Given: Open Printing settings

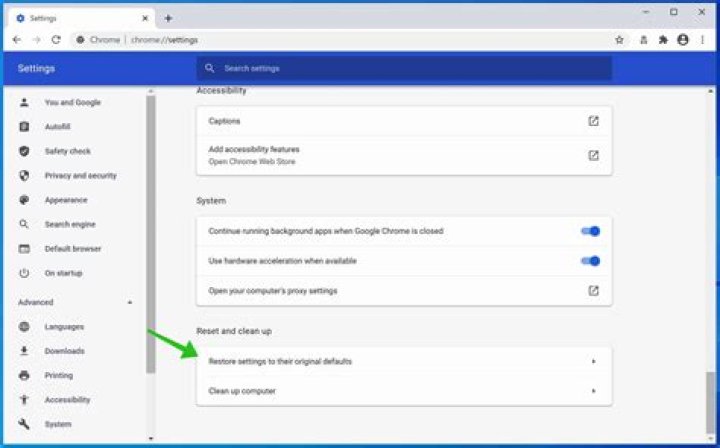Looking at the screenshot, I should pos(58,375).
